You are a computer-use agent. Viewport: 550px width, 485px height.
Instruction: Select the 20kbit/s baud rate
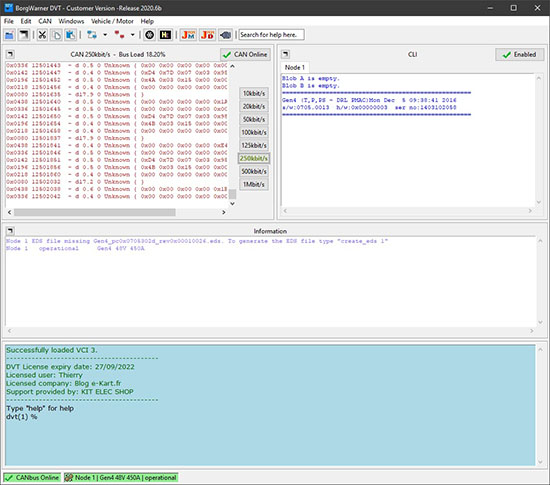(254, 106)
